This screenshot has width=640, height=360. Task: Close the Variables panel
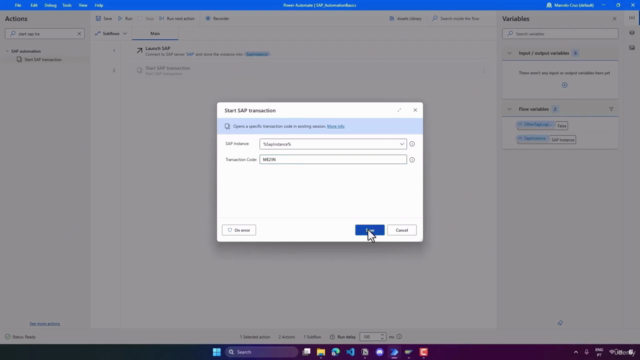pos(614,19)
